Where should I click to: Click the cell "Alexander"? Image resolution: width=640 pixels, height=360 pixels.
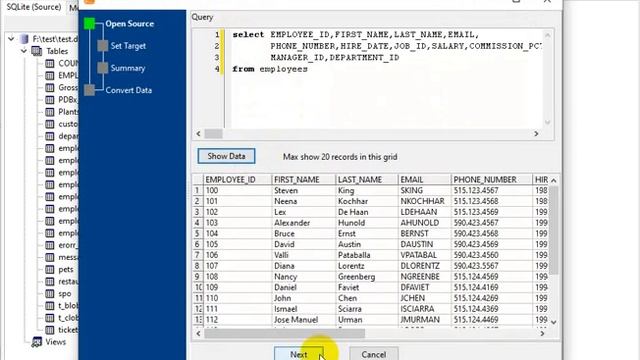click(x=304, y=223)
